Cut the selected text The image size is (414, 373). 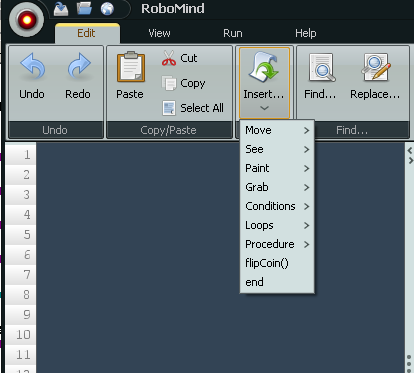pos(180,58)
